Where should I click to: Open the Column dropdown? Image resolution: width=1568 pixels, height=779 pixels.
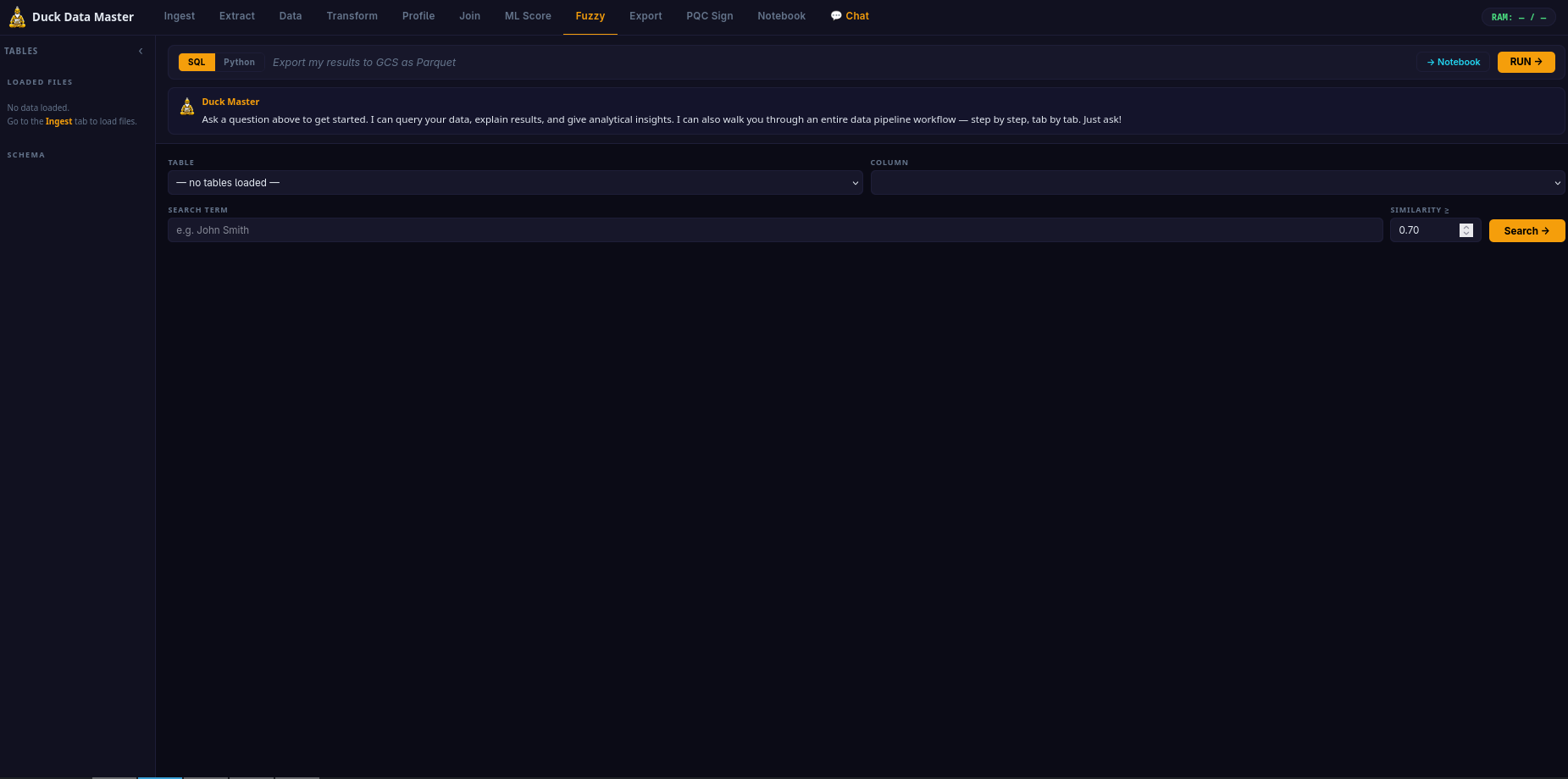coord(1217,183)
